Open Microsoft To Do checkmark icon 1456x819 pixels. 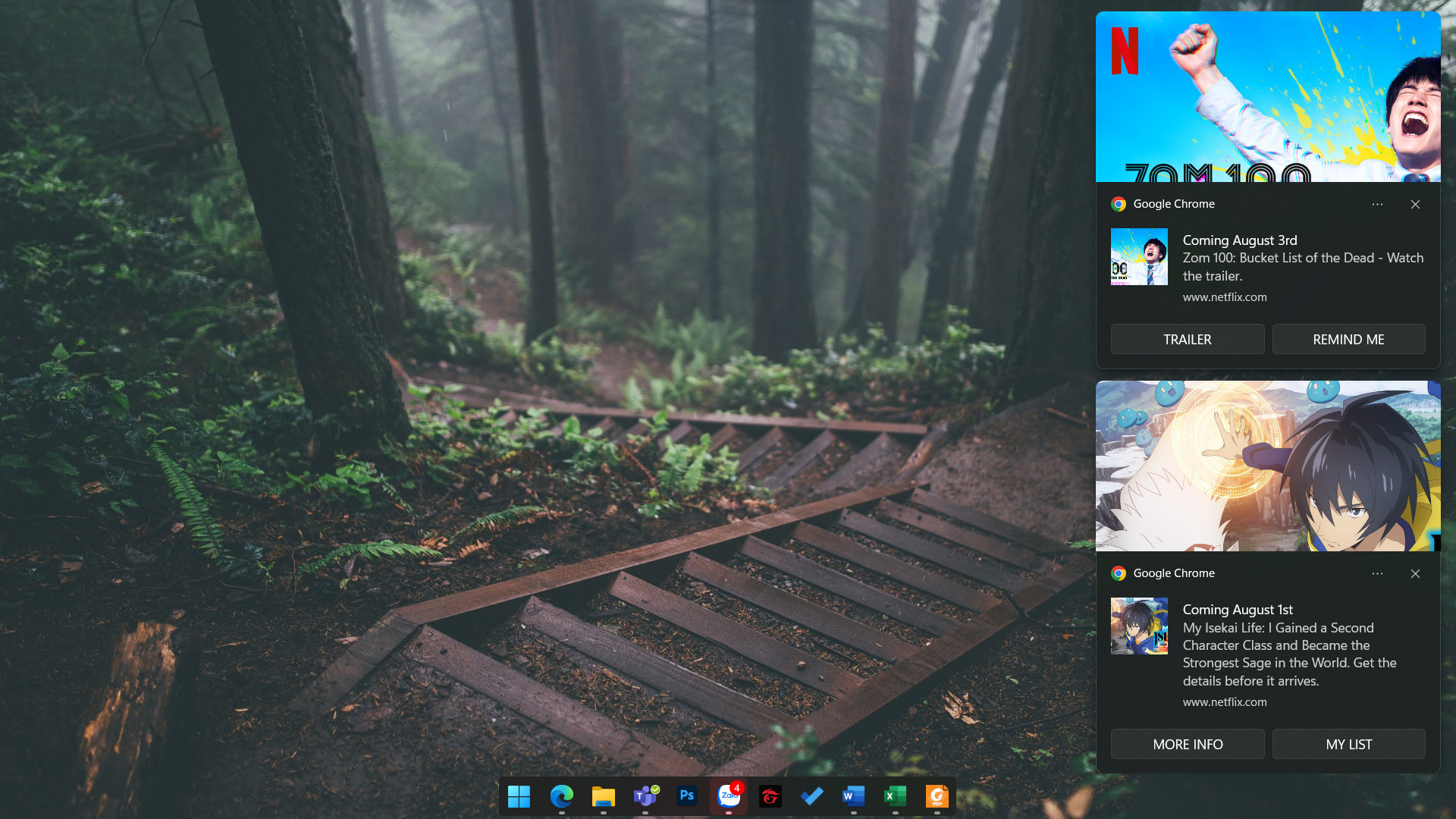click(811, 796)
